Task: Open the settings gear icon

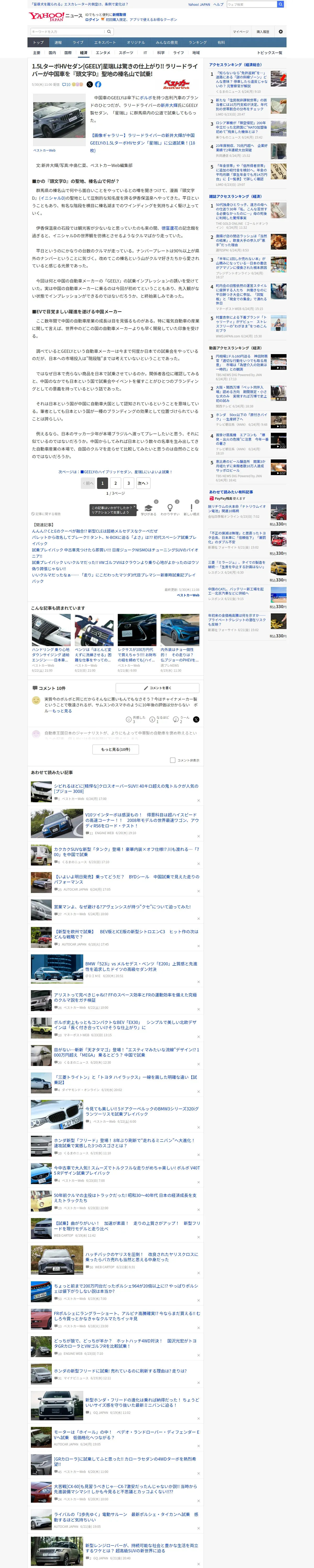Action: click(x=281, y=32)
